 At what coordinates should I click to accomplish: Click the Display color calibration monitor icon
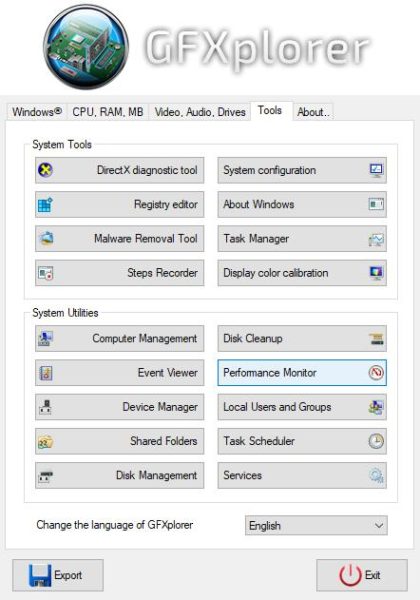(376, 273)
